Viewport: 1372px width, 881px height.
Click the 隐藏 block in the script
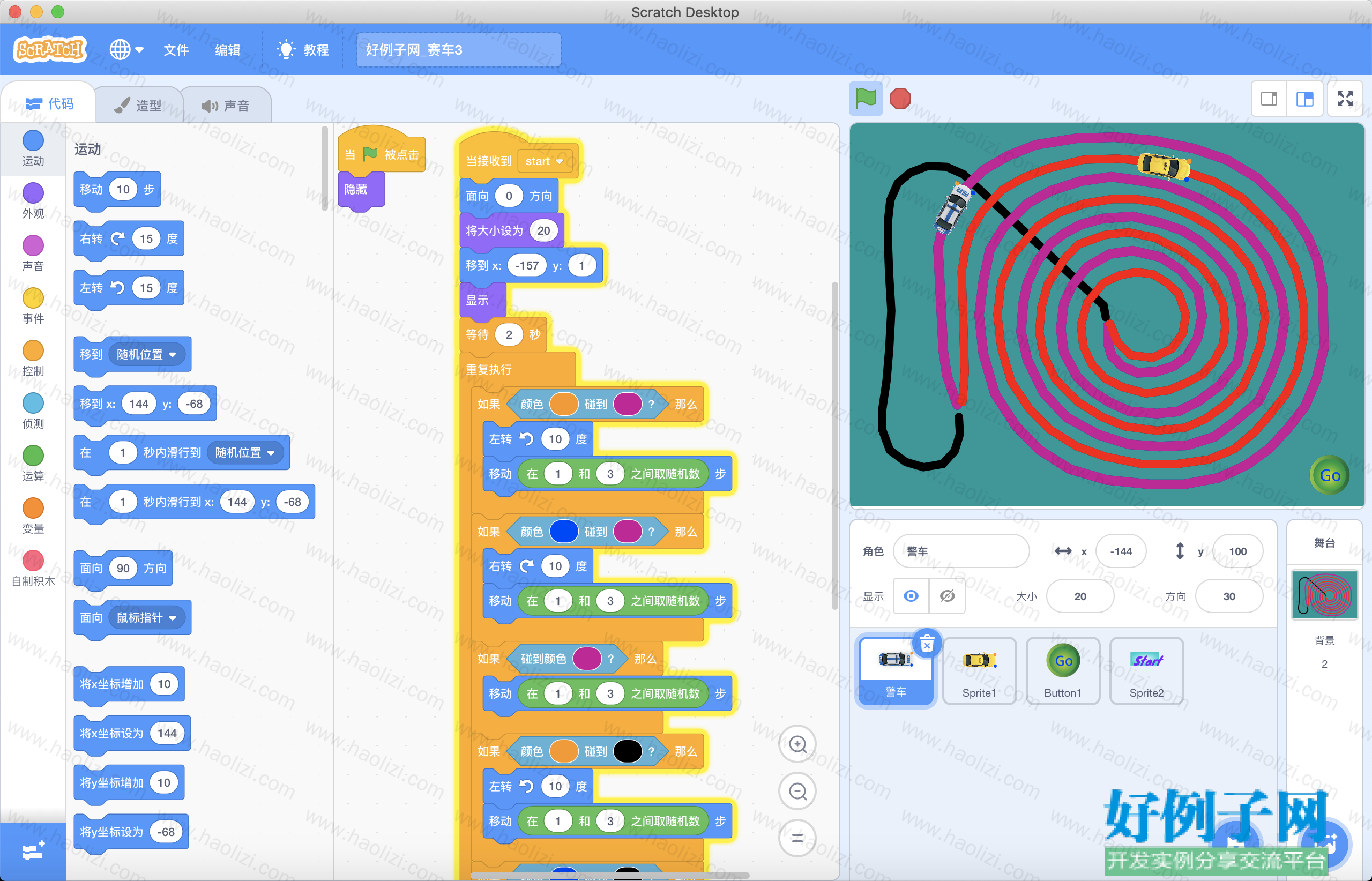(x=361, y=189)
